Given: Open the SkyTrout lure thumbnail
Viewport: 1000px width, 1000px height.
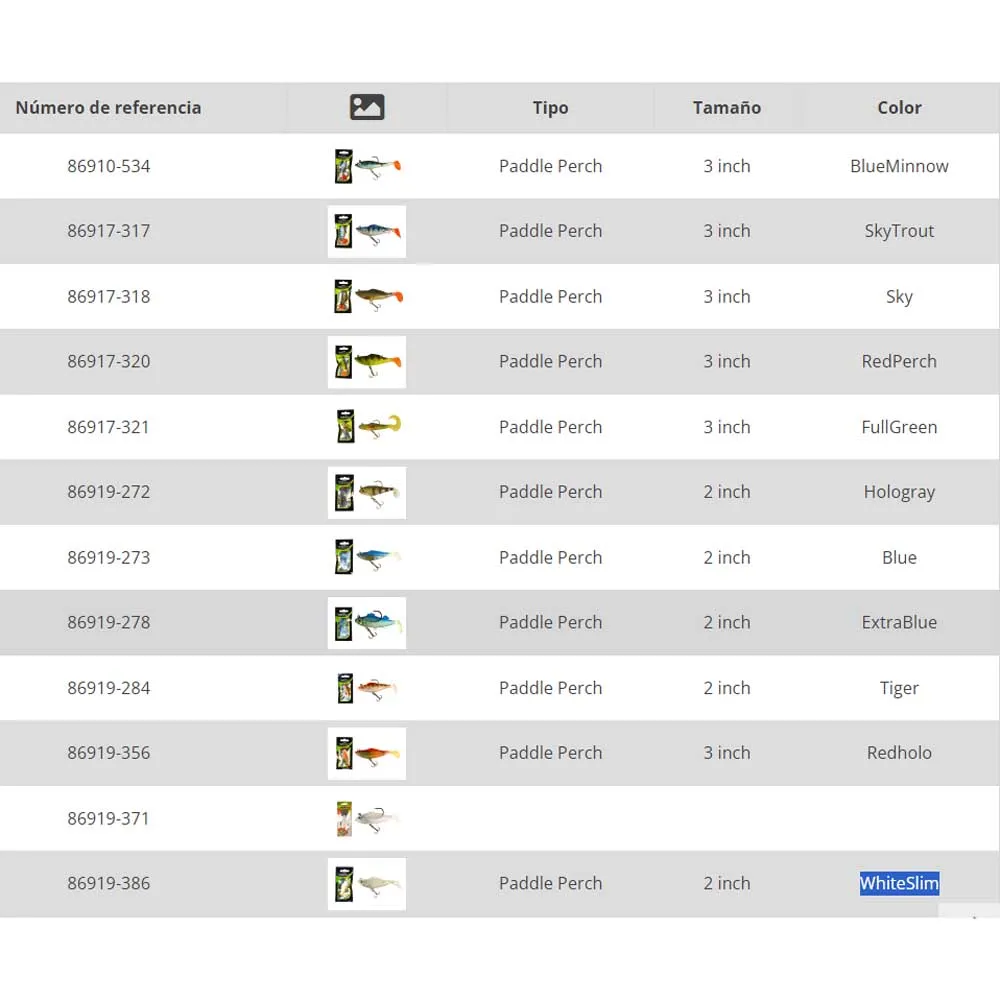Looking at the screenshot, I should click(367, 231).
